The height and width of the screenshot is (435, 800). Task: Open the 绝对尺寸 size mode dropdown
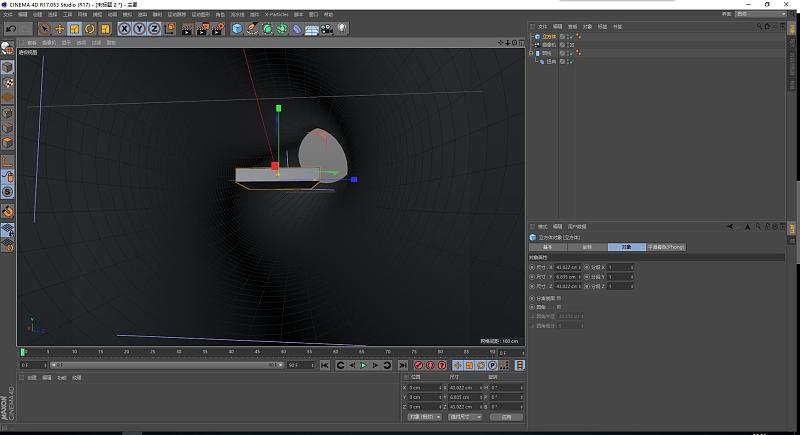click(x=465, y=417)
